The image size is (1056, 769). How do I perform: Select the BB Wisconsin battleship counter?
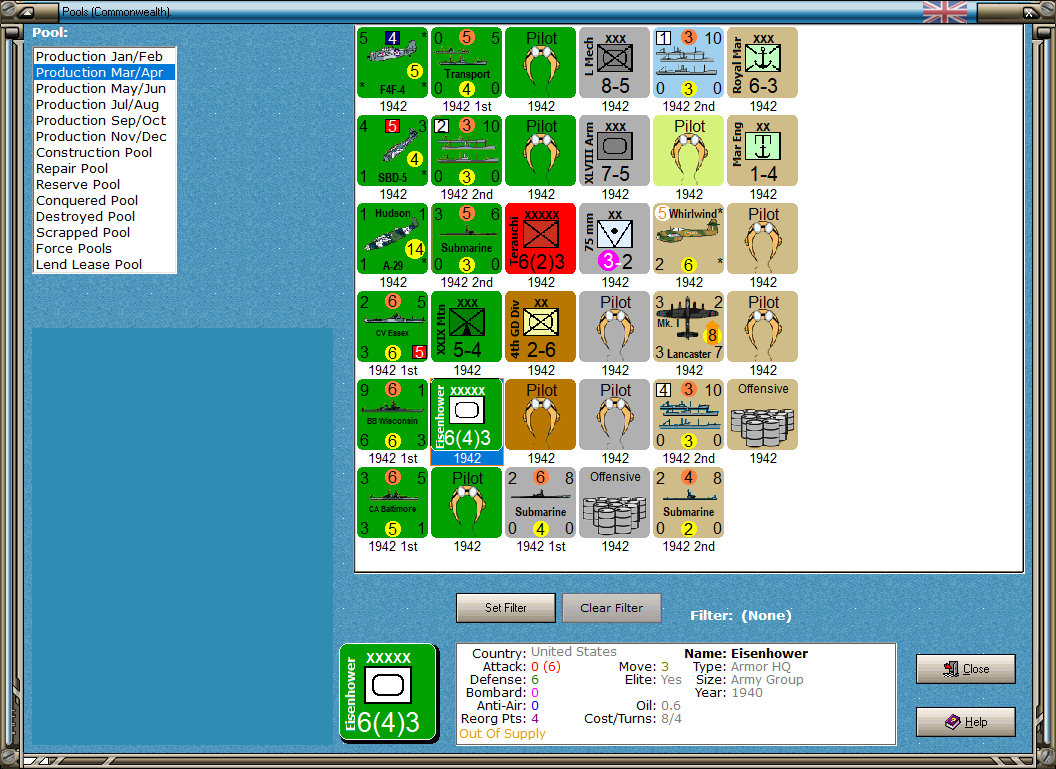tap(393, 415)
